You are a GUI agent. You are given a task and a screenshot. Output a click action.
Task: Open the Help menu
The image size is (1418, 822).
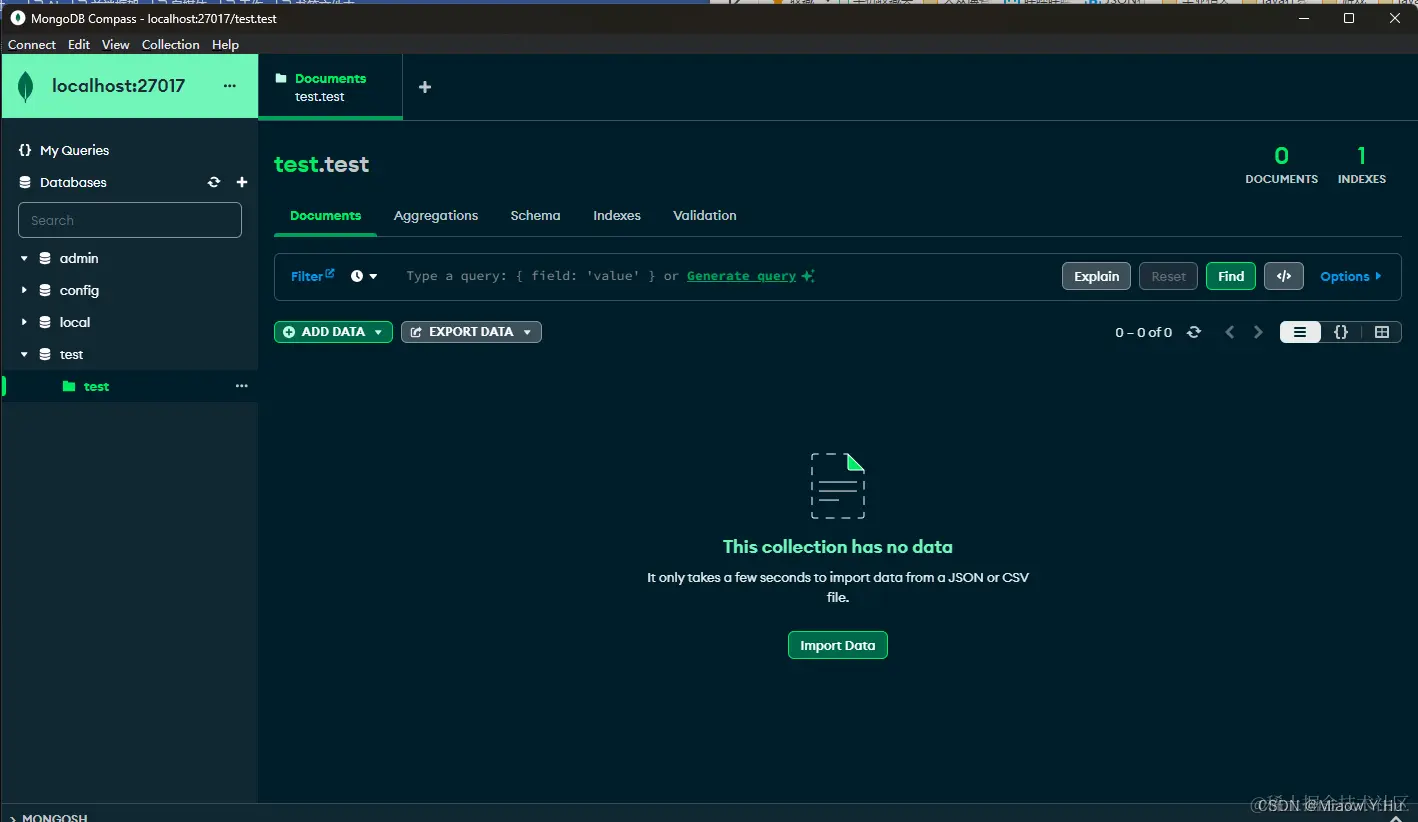(x=226, y=44)
